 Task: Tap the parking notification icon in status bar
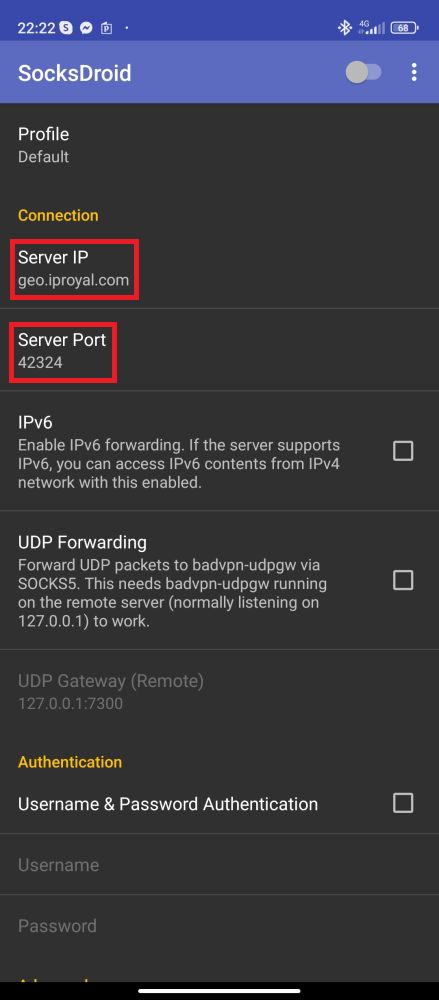[x=107, y=28]
